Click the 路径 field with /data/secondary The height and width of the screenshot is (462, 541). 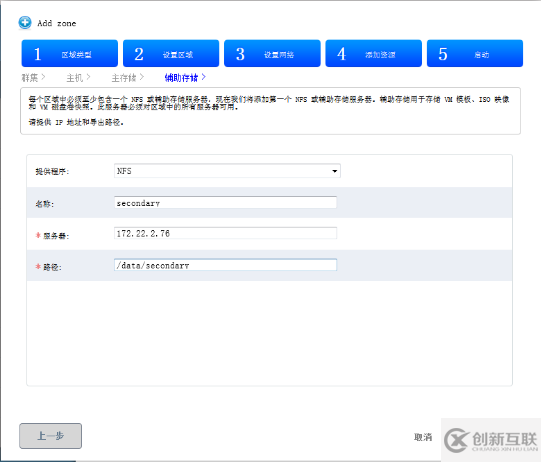(x=225, y=265)
